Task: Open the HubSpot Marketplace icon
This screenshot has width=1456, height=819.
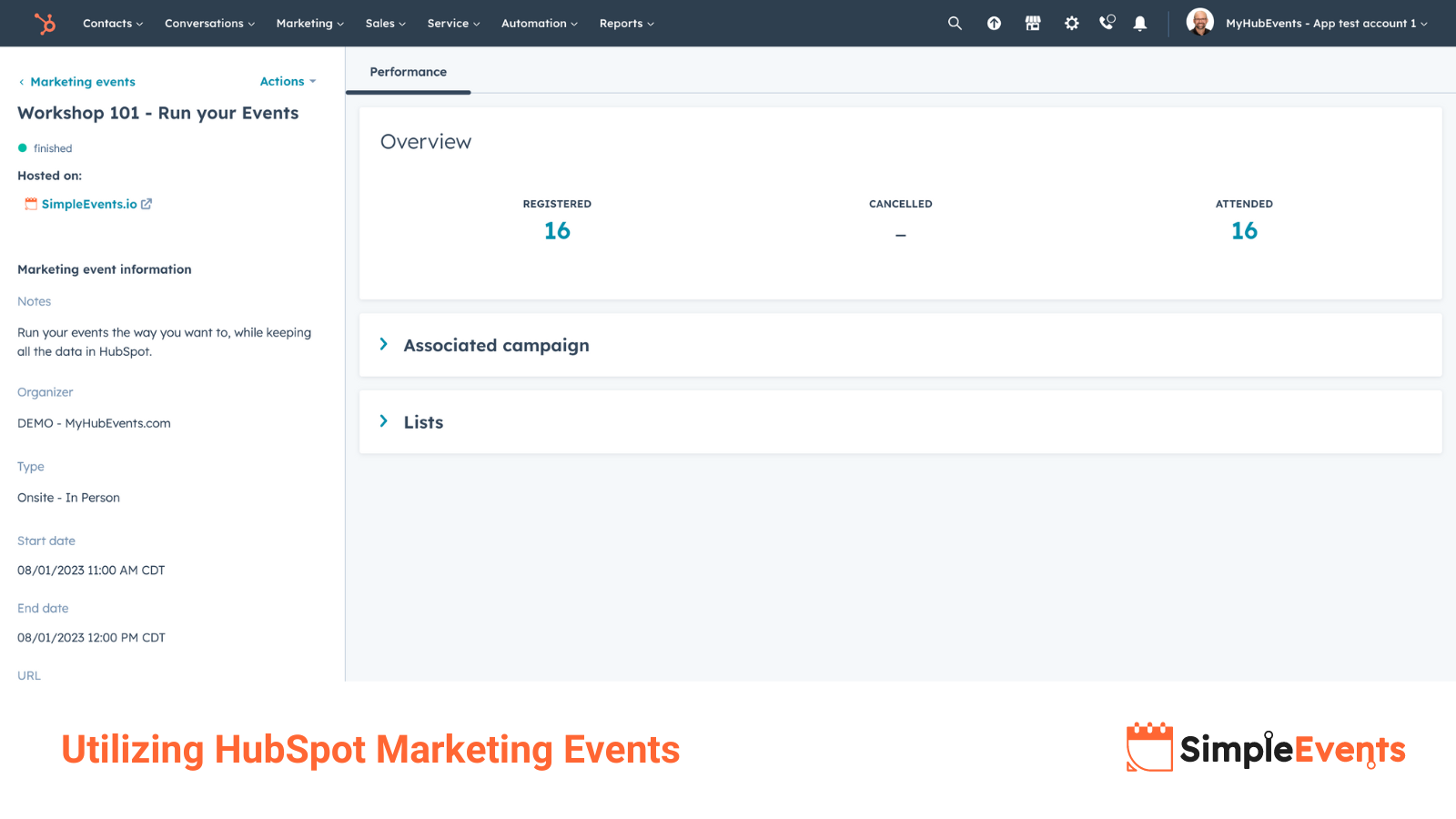Action: [x=1033, y=23]
